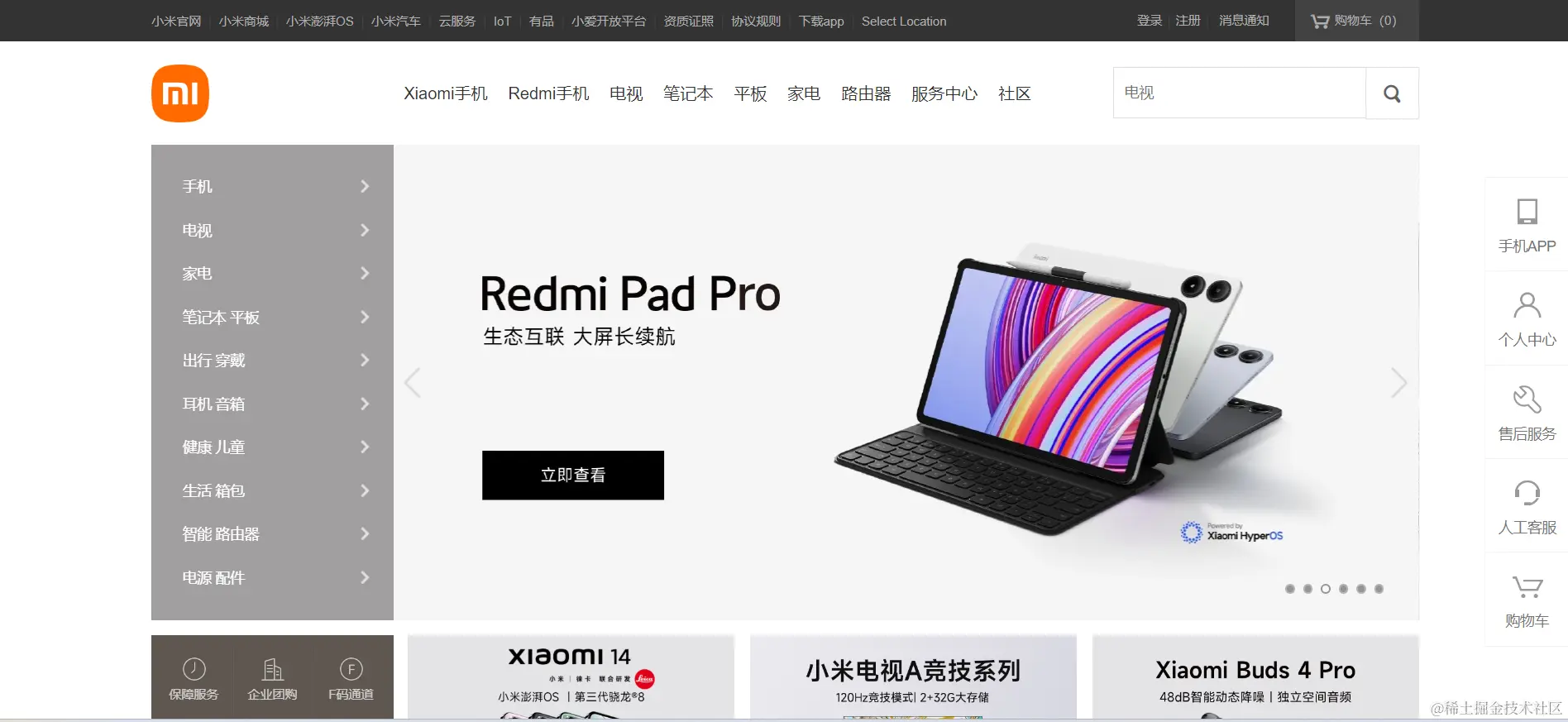1568x722 pixels.
Task: Open the Redmi手机 navigation menu
Action: point(548,93)
